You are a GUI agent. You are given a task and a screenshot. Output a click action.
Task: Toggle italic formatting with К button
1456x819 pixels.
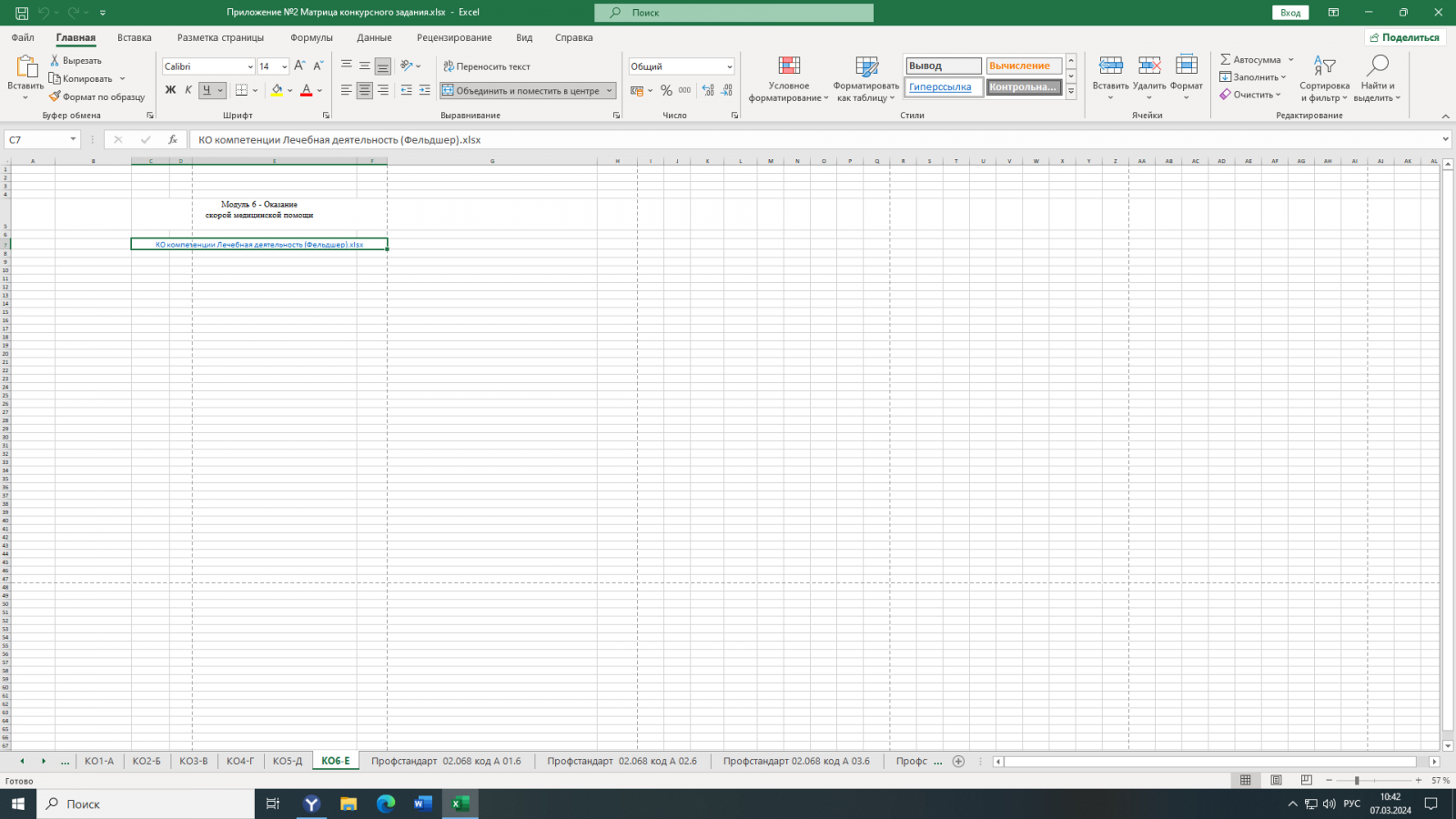coord(188,90)
